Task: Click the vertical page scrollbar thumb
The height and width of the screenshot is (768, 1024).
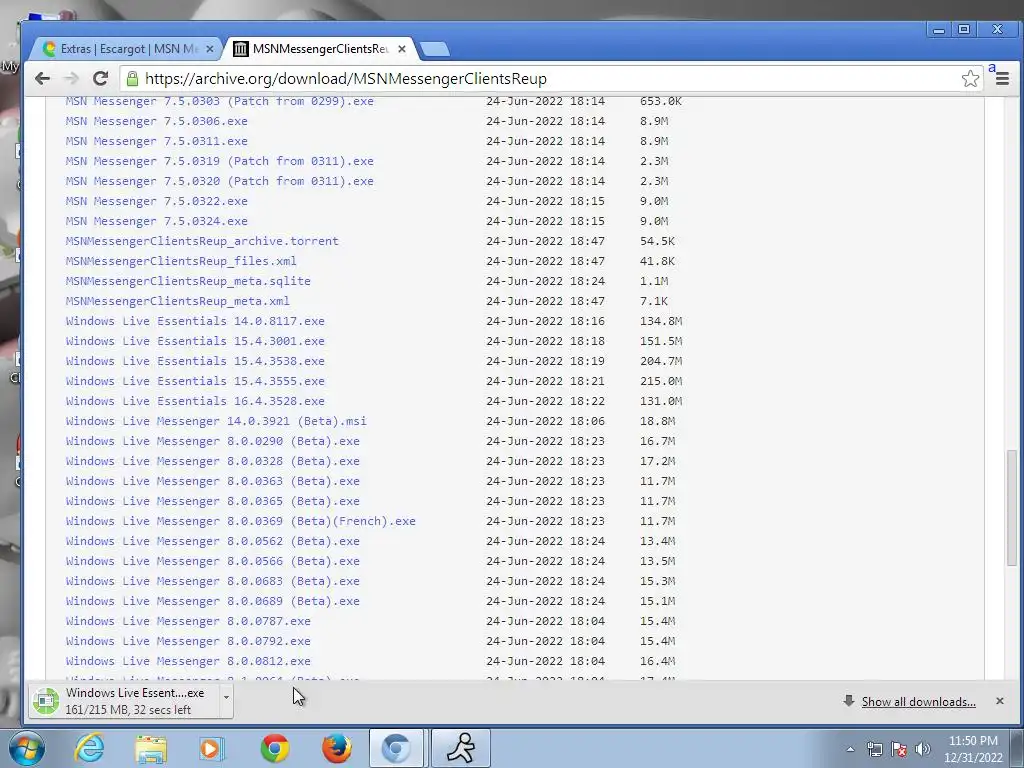Action: point(1012,508)
